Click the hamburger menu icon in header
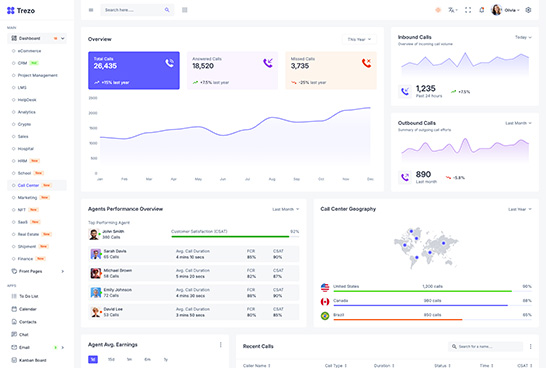546x368 pixels. [91, 10]
